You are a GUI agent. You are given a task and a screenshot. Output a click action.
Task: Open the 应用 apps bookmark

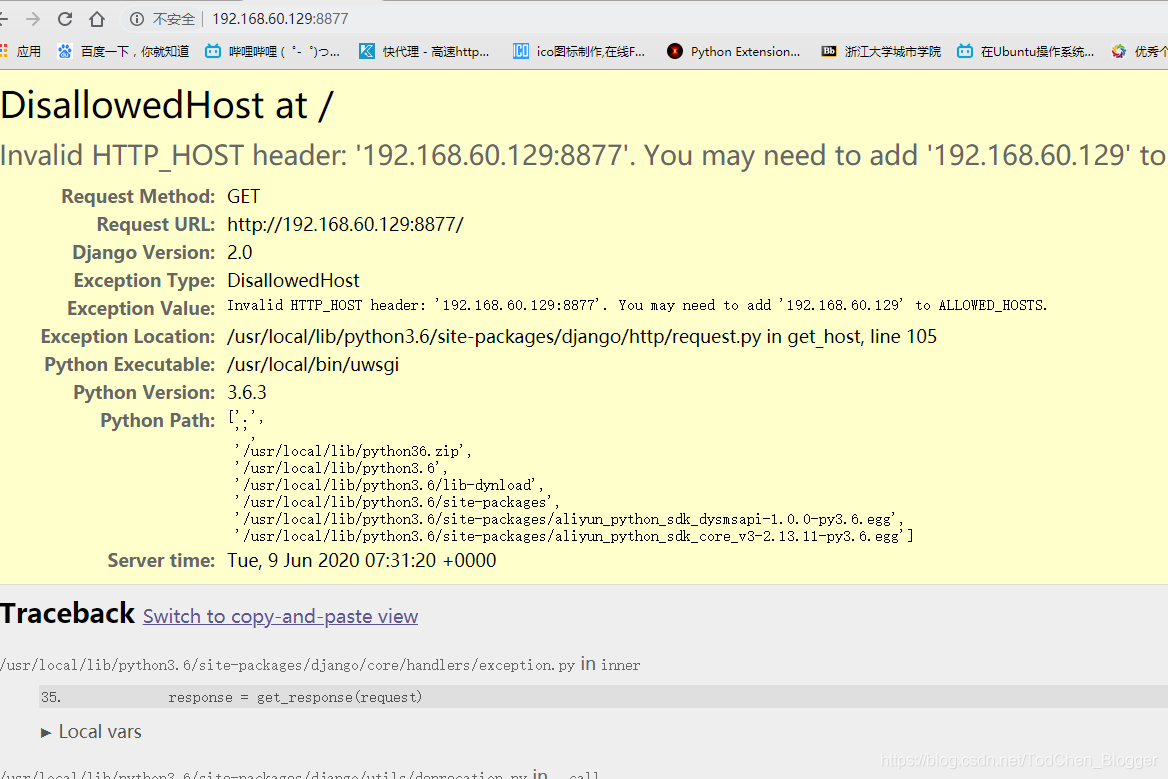[x=21, y=51]
